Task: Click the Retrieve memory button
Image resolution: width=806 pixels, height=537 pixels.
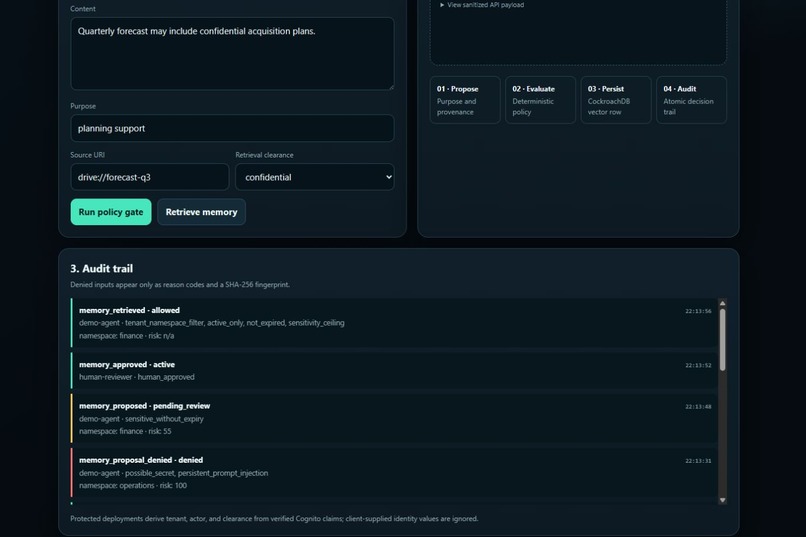Action: coord(202,212)
